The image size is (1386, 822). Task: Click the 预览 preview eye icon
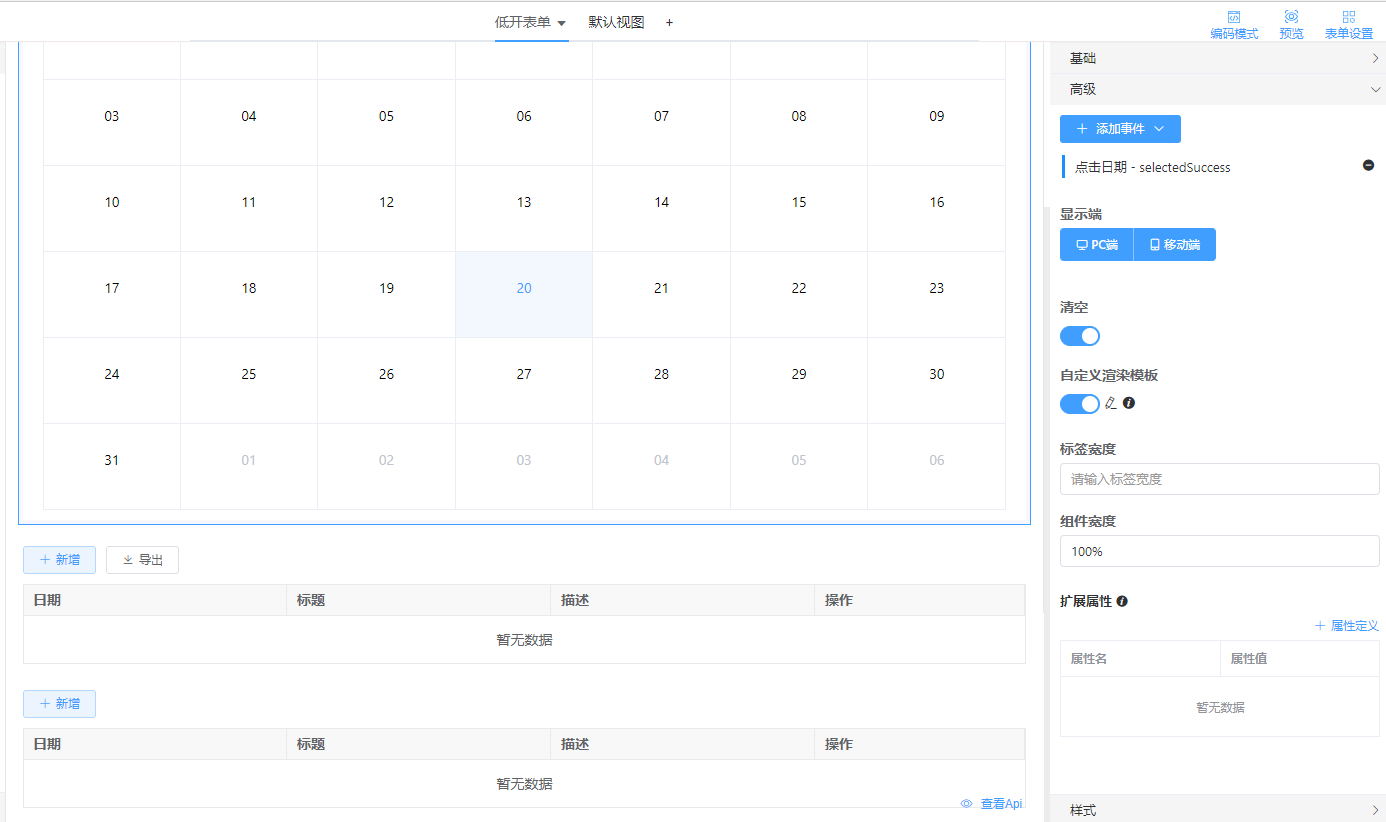coord(1291,17)
